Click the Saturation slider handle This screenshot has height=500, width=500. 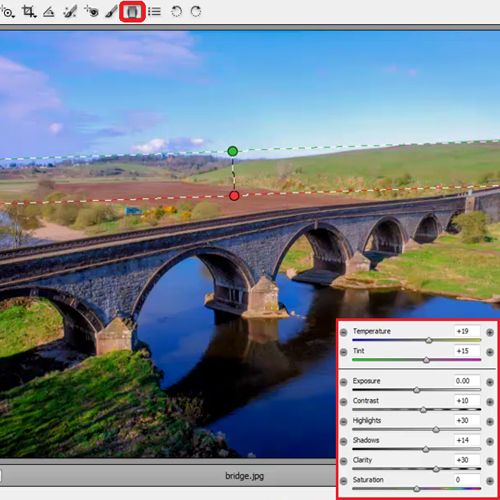pos(416,489)
